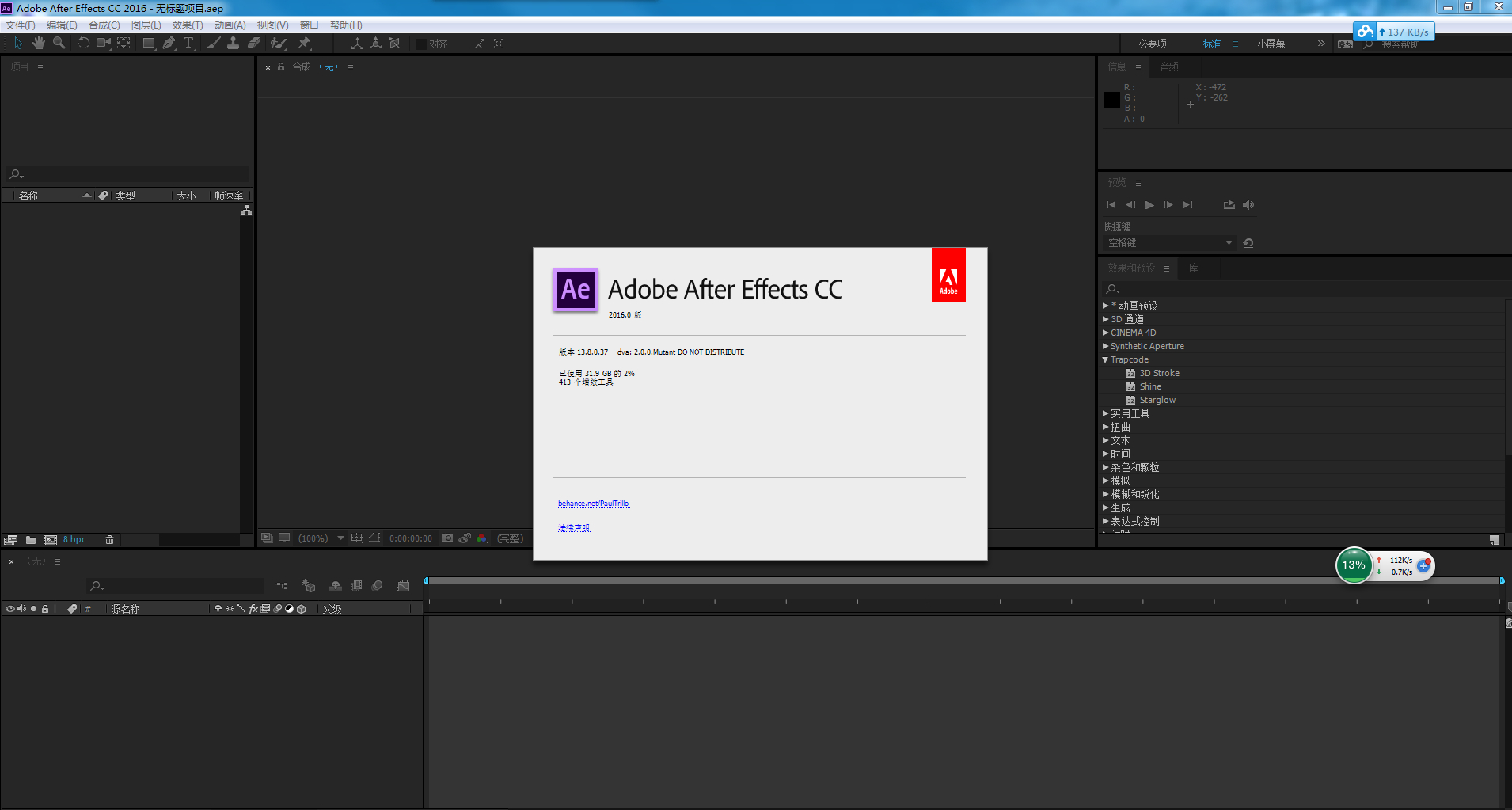The width and height of the screenshot is (1512, 810).
Task: Expand the Synthetic Aperture category
Action: point(1106,346)
